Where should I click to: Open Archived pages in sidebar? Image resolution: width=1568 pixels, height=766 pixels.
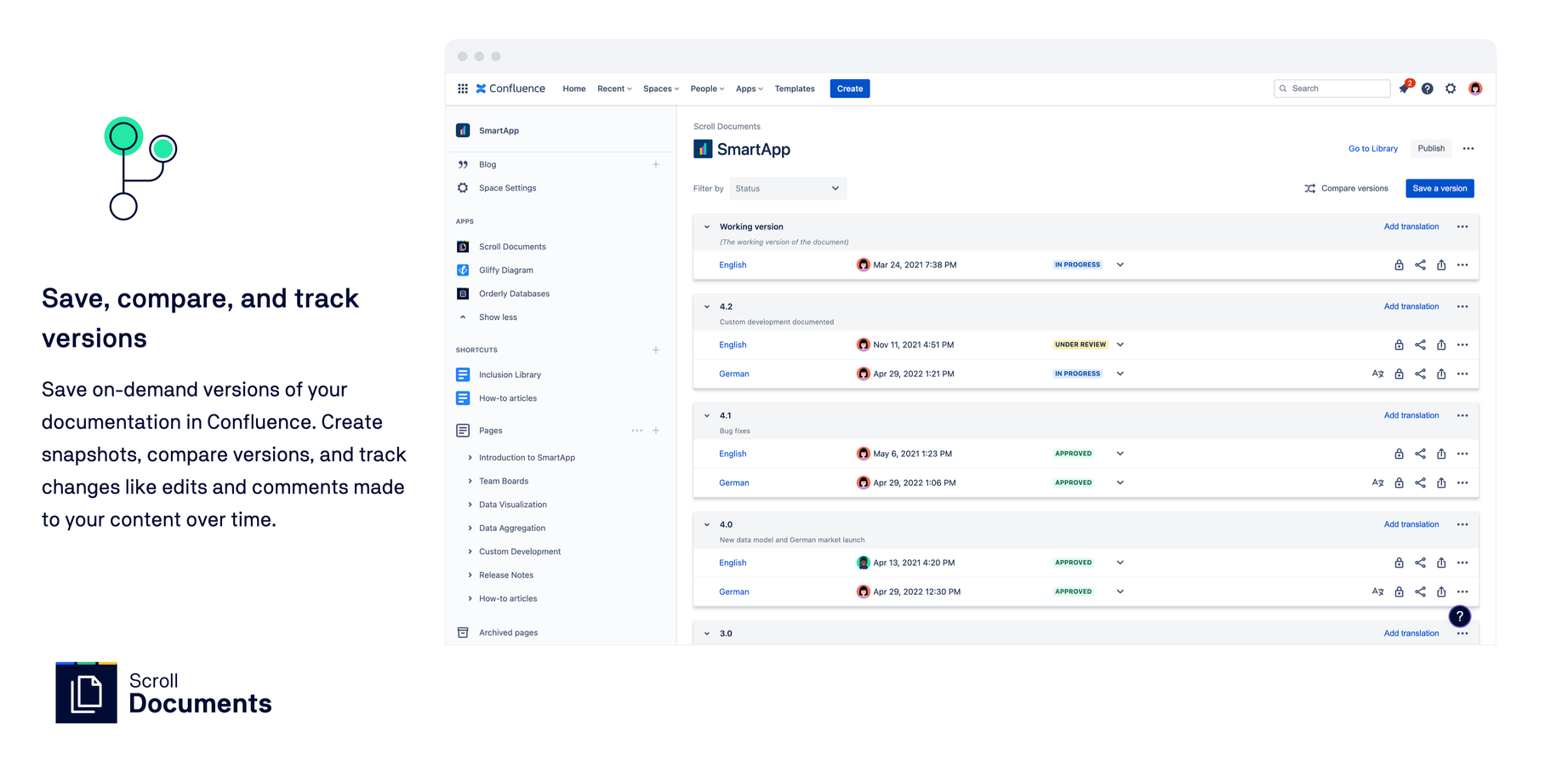tap(508, 632)
